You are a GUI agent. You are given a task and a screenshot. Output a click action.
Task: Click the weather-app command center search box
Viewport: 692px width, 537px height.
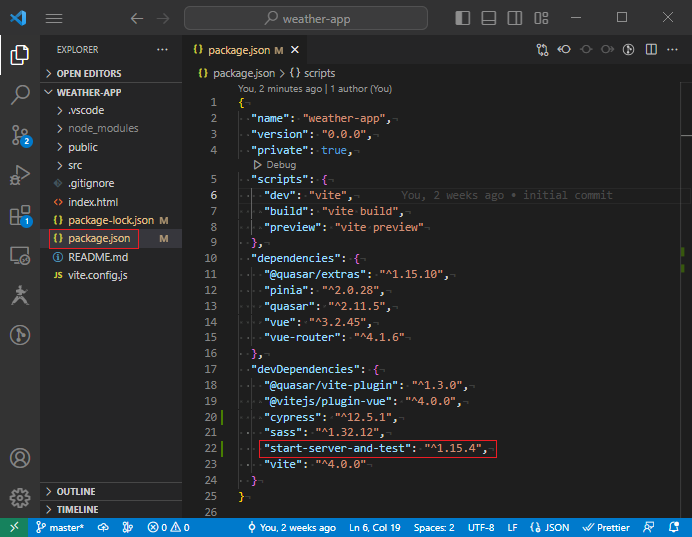[306, 18]
